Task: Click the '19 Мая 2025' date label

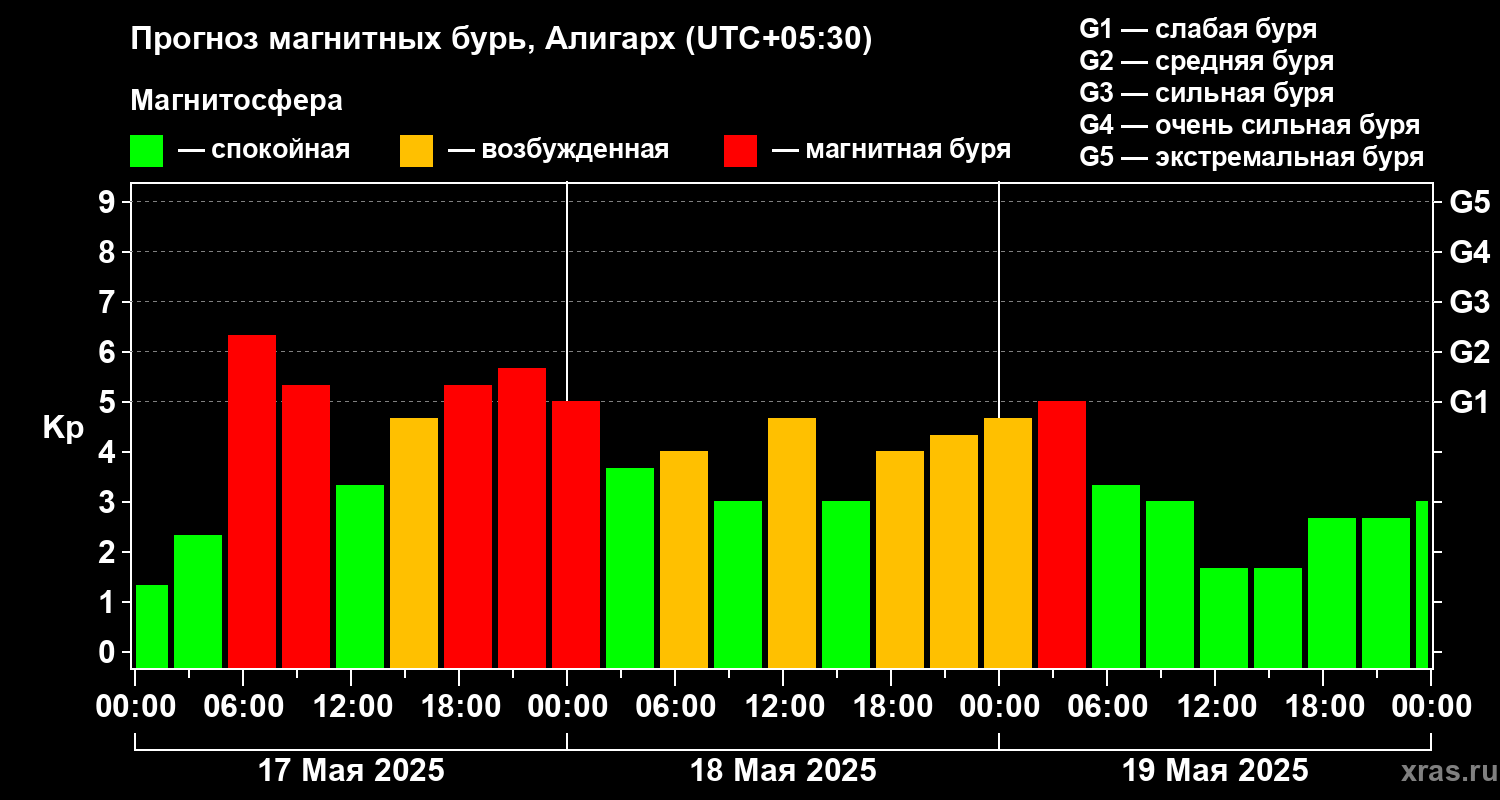Action: (1215, 771)
